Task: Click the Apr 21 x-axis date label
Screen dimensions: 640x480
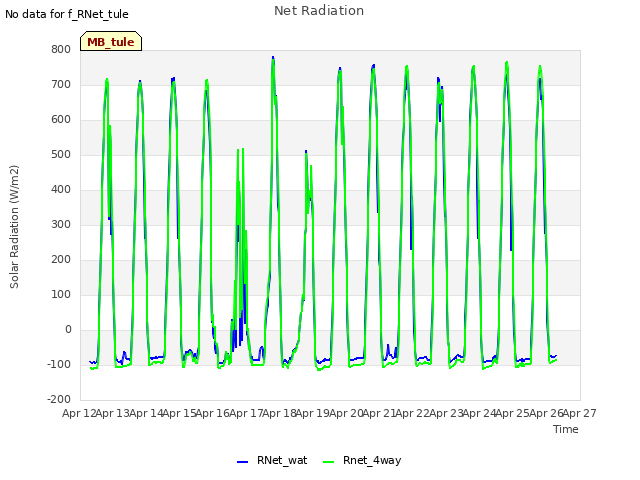Action: [x=379, y=413]
